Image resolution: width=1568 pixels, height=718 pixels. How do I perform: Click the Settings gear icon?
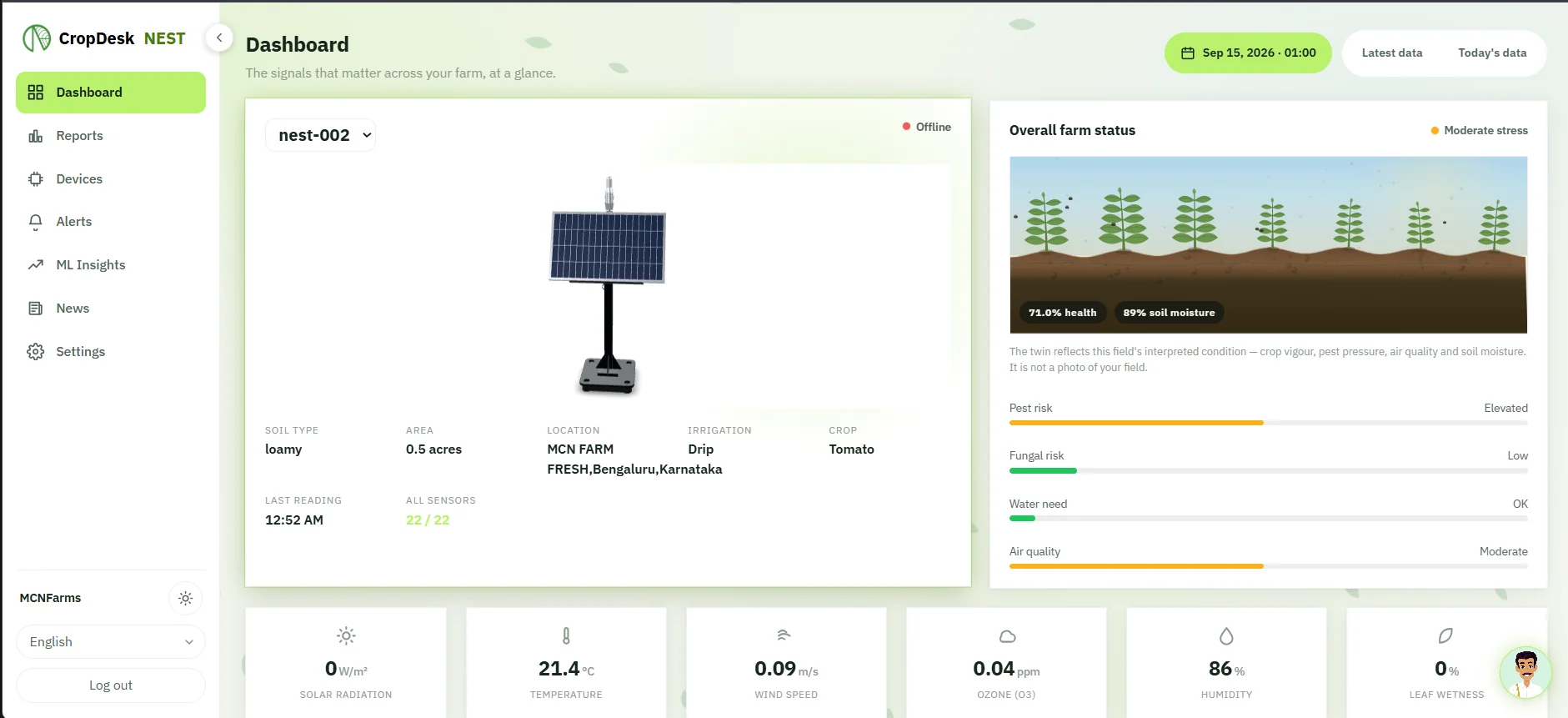coord(35,352)
